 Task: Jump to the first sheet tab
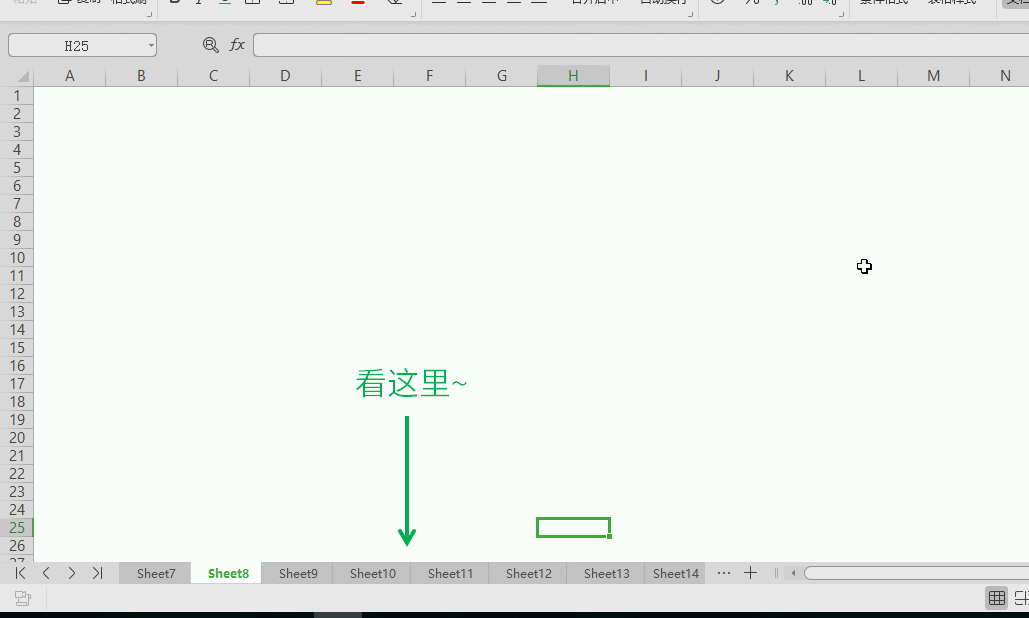pyautogui.click(x=20, y=573)
